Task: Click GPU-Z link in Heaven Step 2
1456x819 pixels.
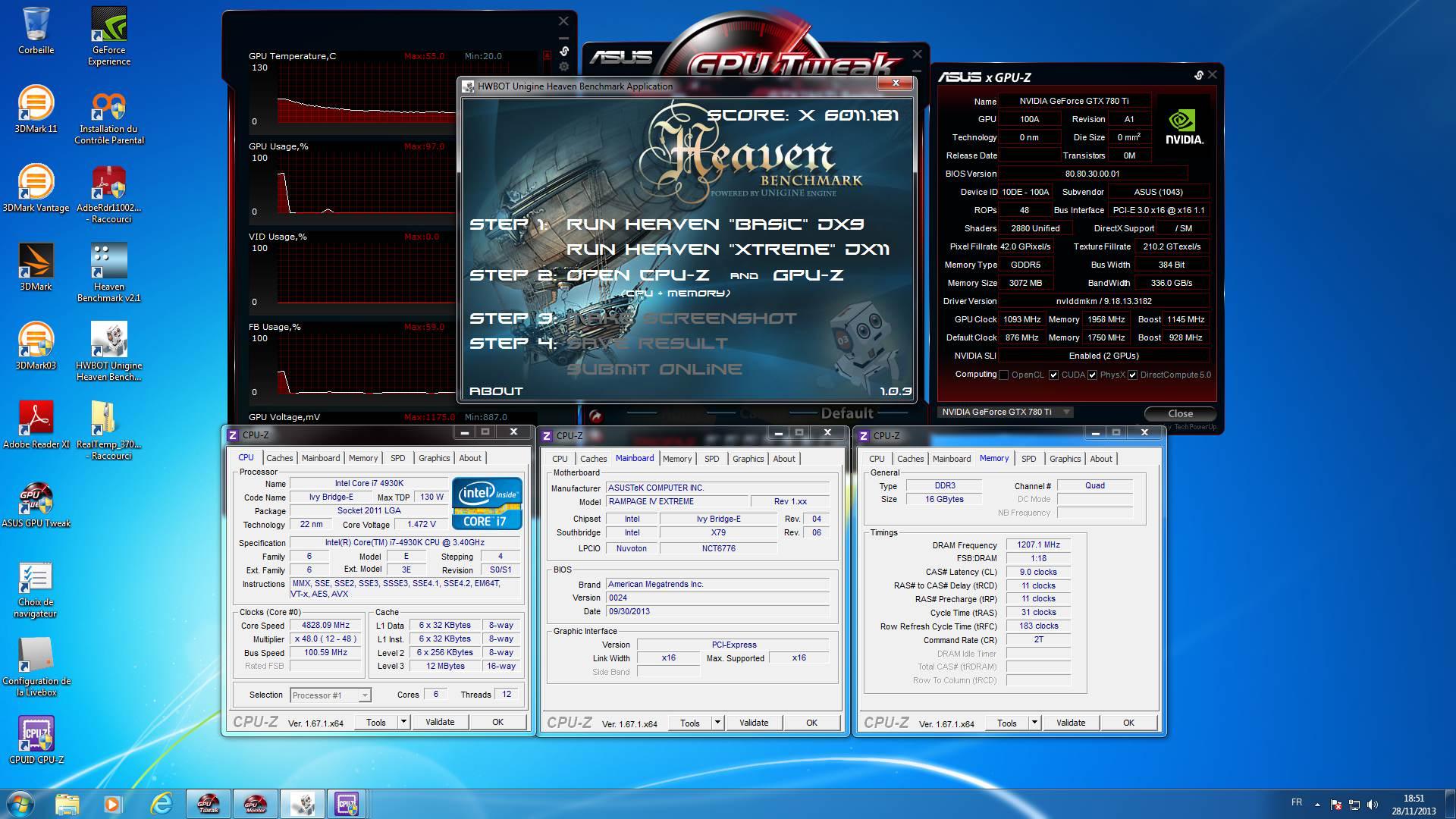Action: tap(808, 275)
